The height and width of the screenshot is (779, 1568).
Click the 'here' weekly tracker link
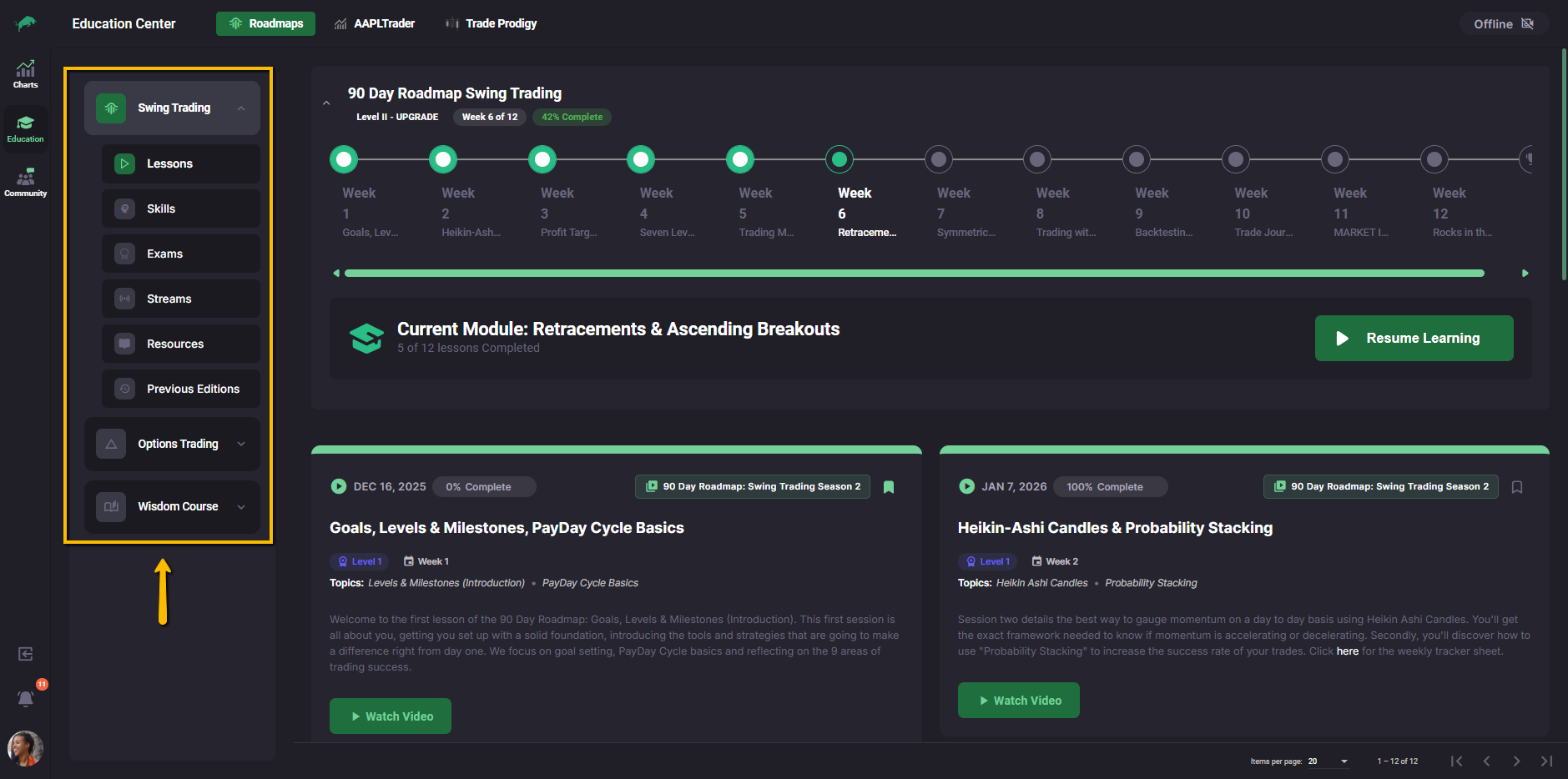coord(1347,651)
